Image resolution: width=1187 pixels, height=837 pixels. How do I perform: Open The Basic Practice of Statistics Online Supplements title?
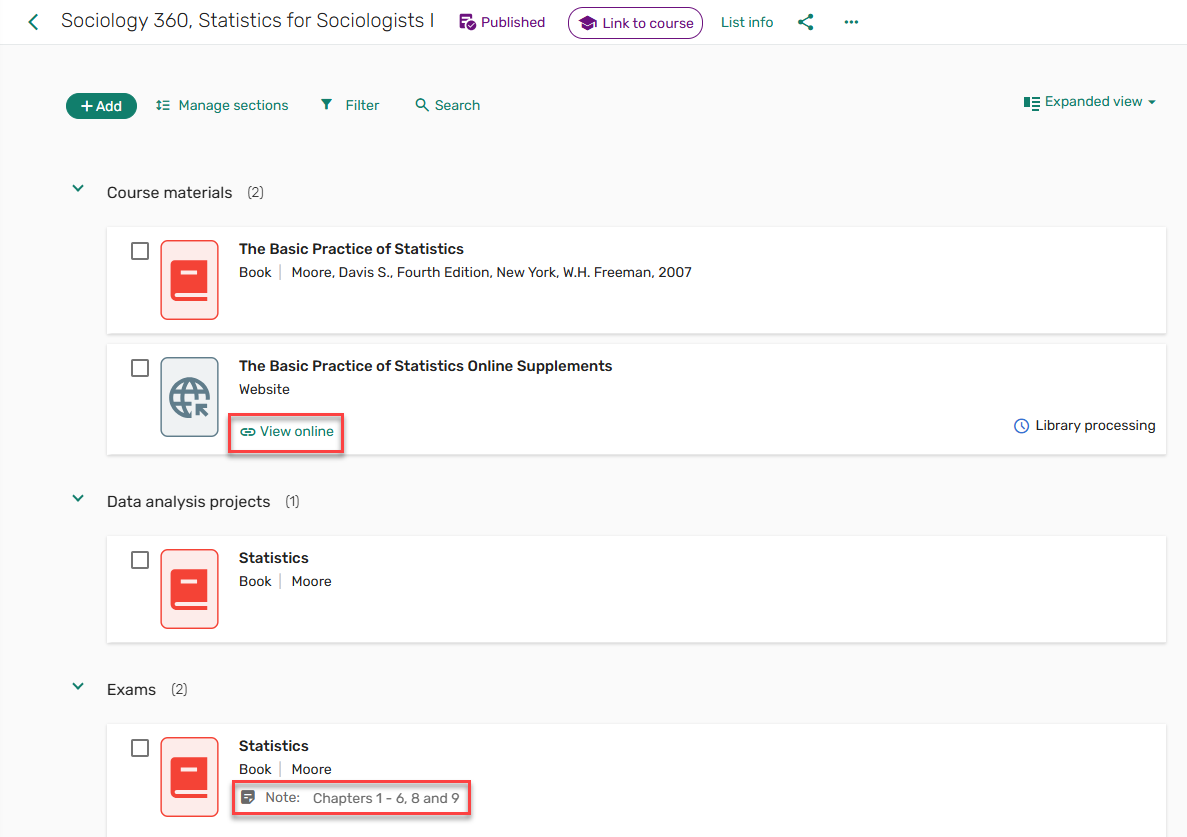(425, 366)
